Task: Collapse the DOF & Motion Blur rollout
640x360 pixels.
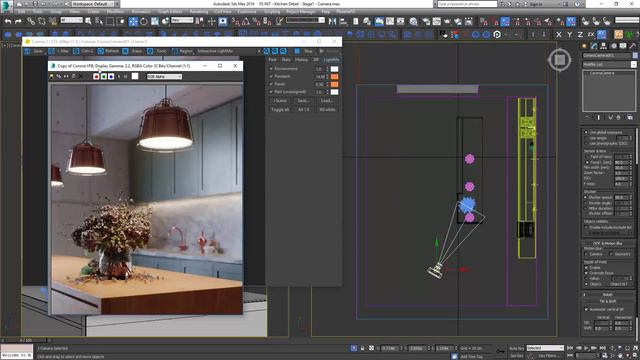Action: click(607, 243)
